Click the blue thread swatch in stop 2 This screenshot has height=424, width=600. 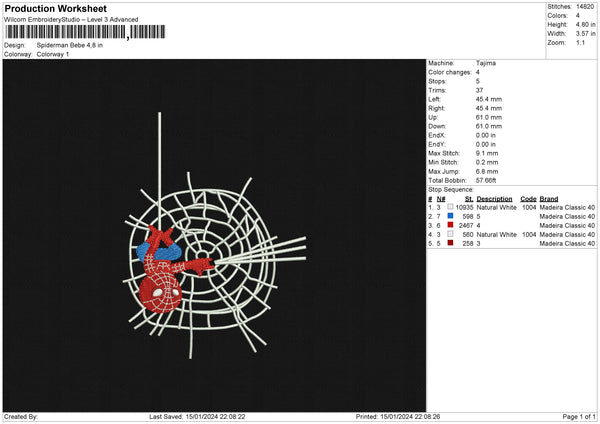(x=450, y=216)
